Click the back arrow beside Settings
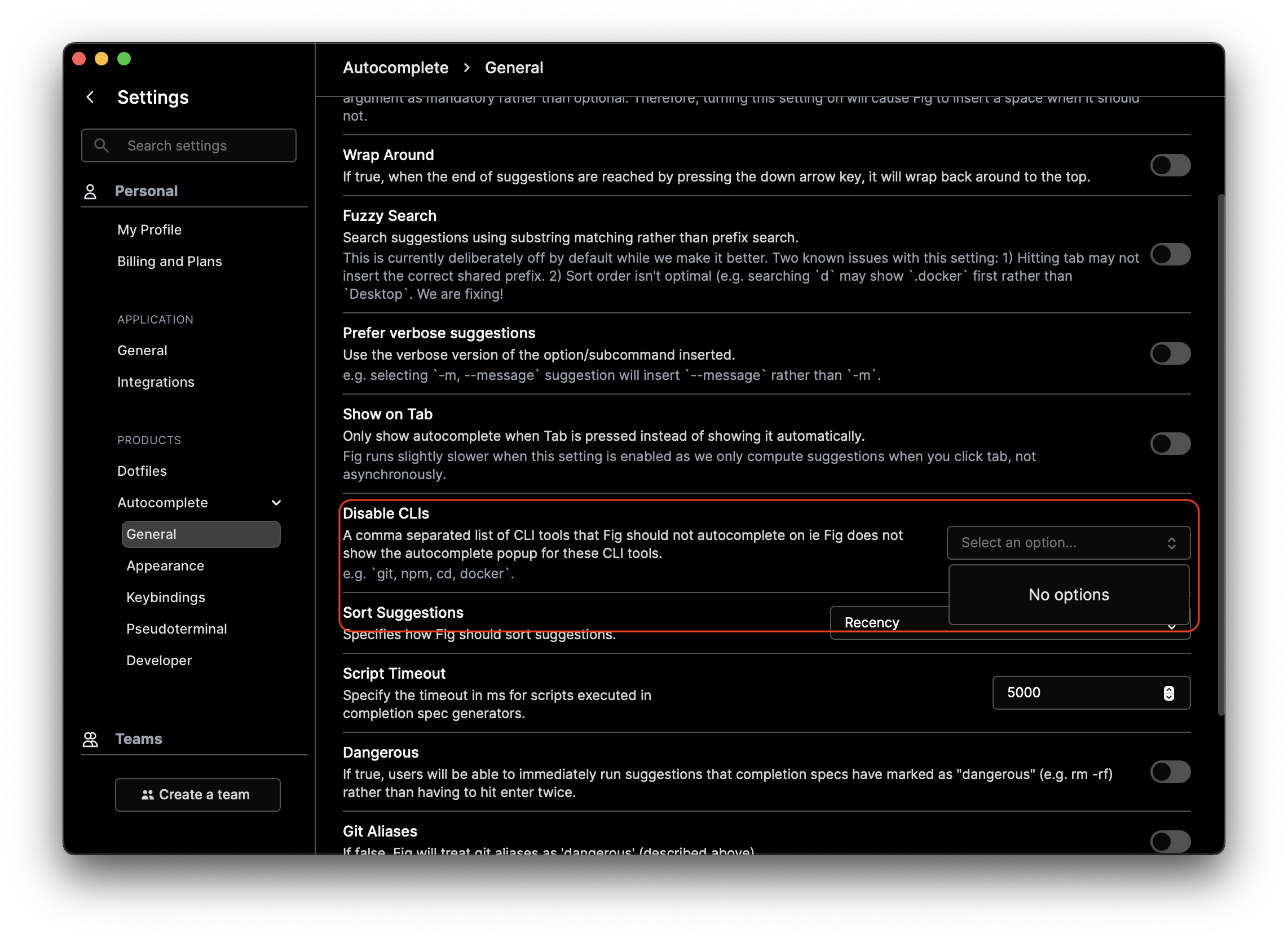The width and height of the screenshot is (1288, 938). tap(91, 97)
